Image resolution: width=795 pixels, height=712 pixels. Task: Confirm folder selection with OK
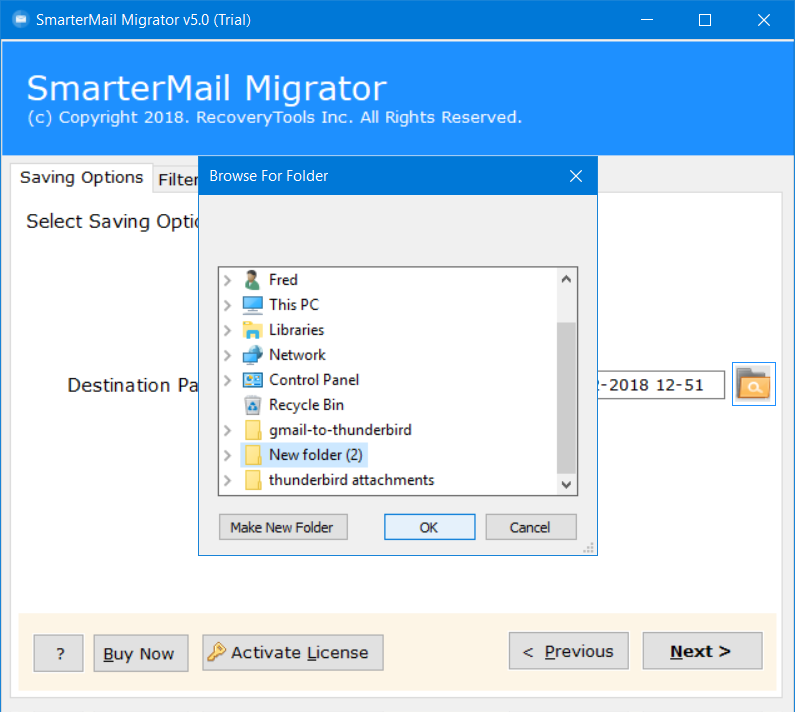pos(429,527)
